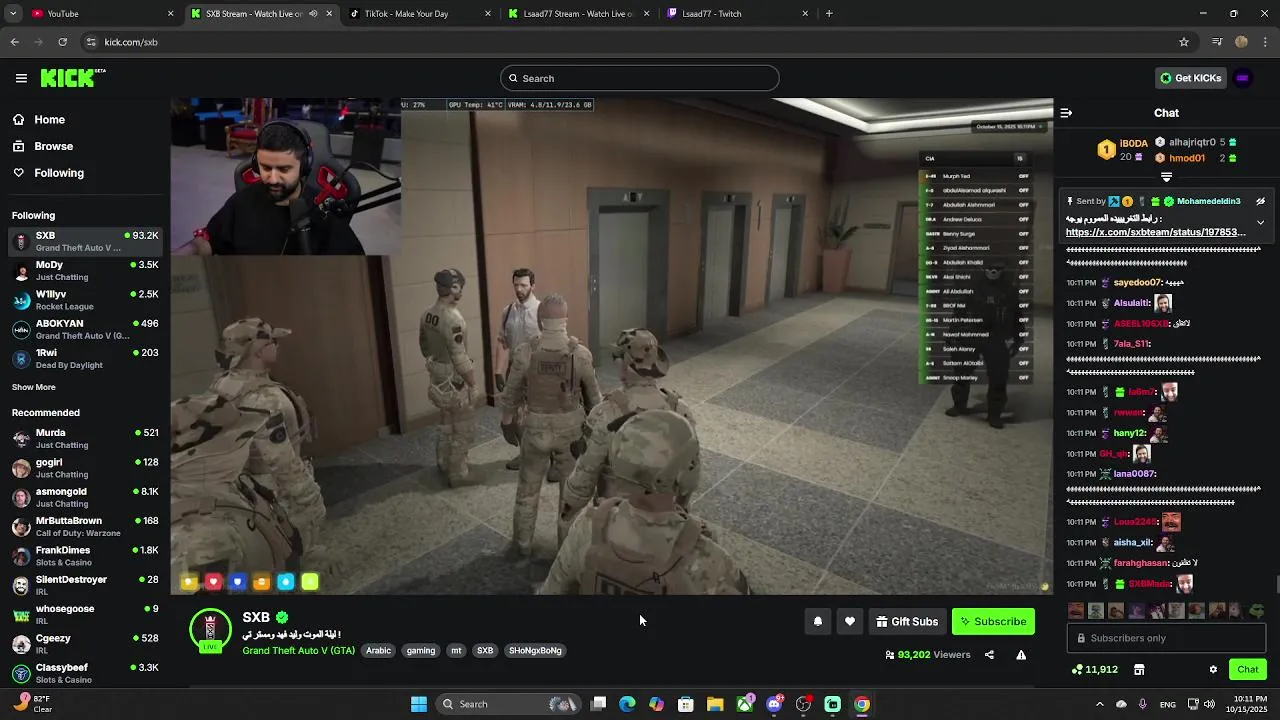Select W1llyv Rocket League channel
The width and height of the screenshot is (1280, 720).
pos(85,300)
